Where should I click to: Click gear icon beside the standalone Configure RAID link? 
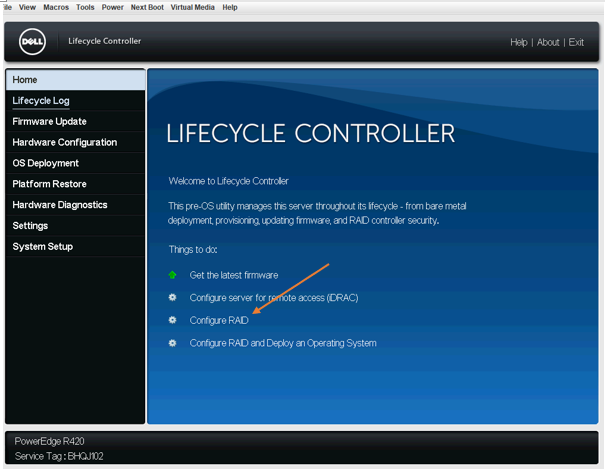point(172,320)
